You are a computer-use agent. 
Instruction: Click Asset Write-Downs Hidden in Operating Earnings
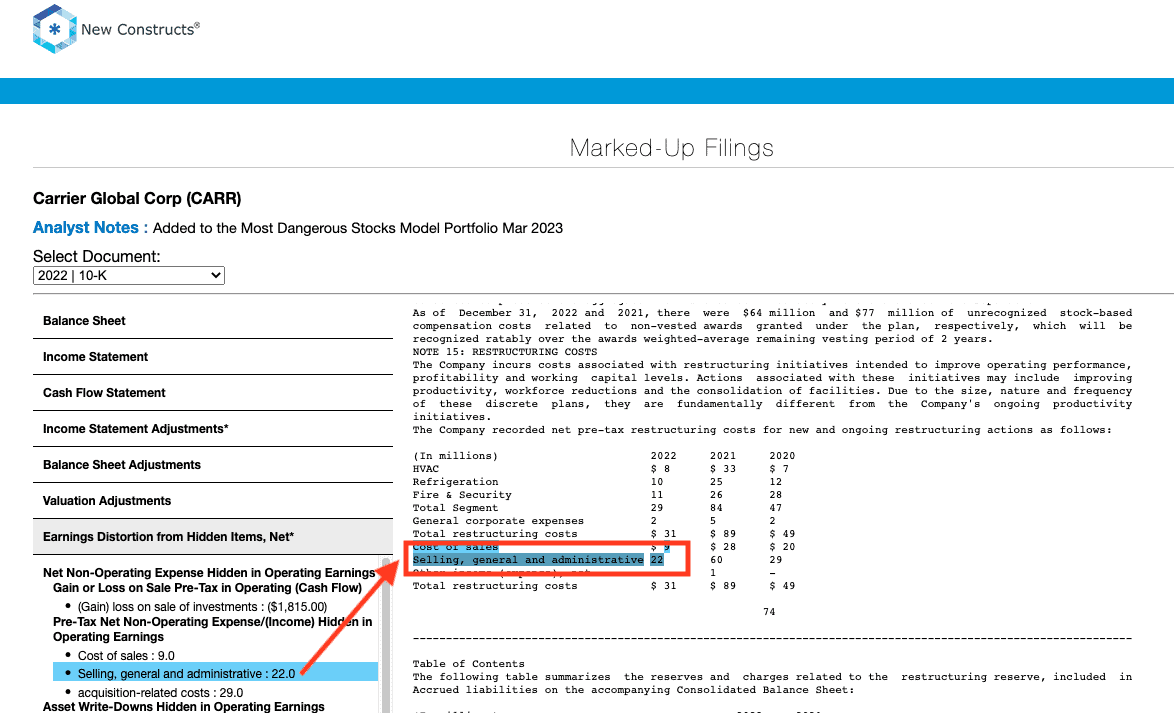tap(183, 706)
